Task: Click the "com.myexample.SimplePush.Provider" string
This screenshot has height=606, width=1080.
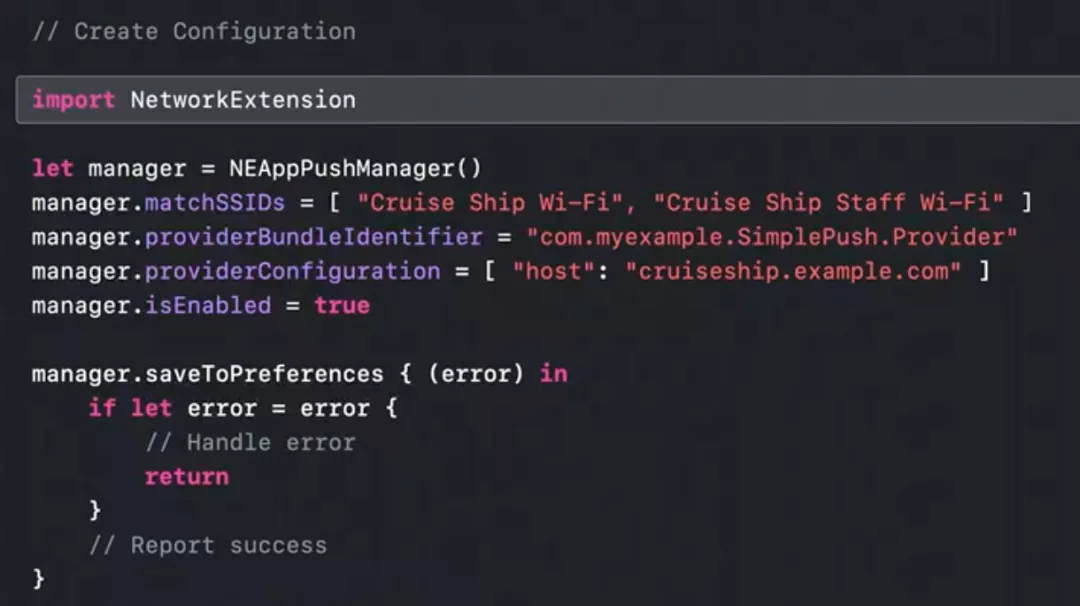Action: pos(772,237)
